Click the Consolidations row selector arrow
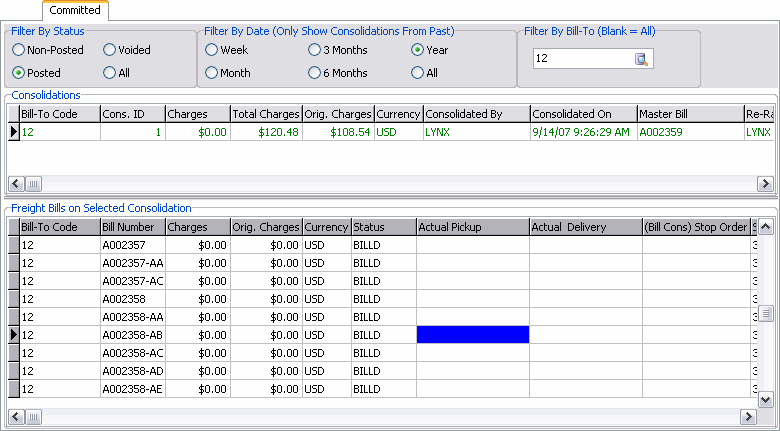780x431 pixels. point(14,132)
